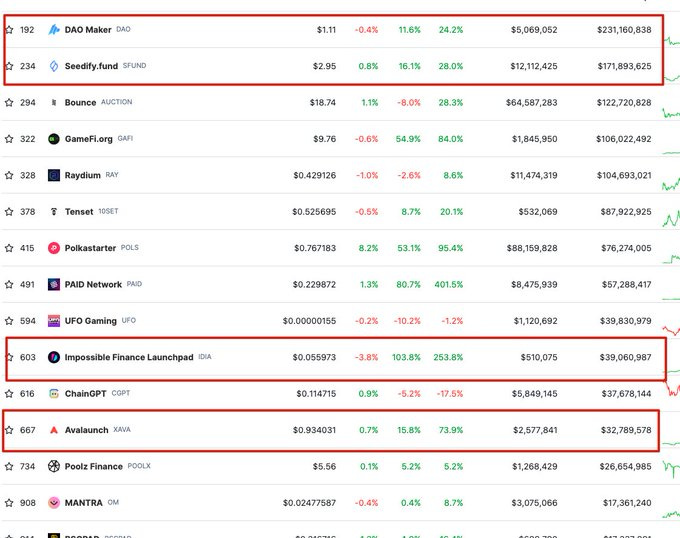Click MANTRA volume $3,075,066
Viewport: 680px width, 538px height.
point(534,503)
